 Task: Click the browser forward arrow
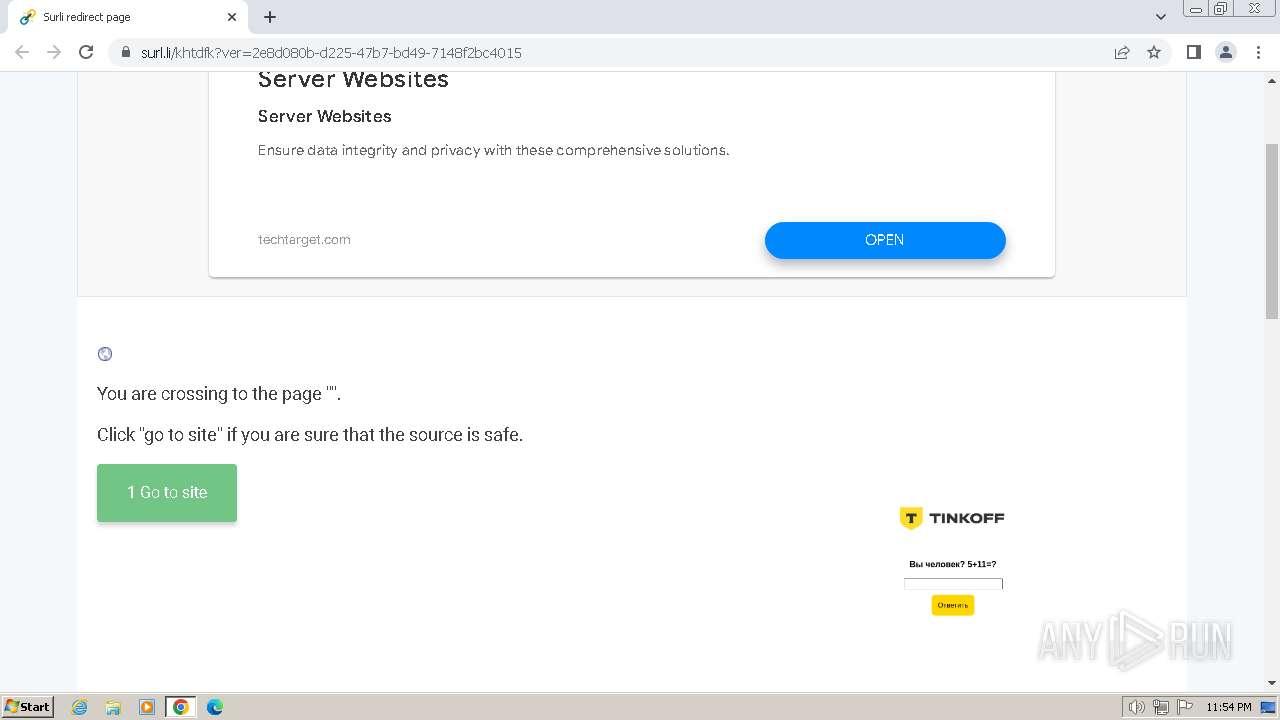[54, 52]
